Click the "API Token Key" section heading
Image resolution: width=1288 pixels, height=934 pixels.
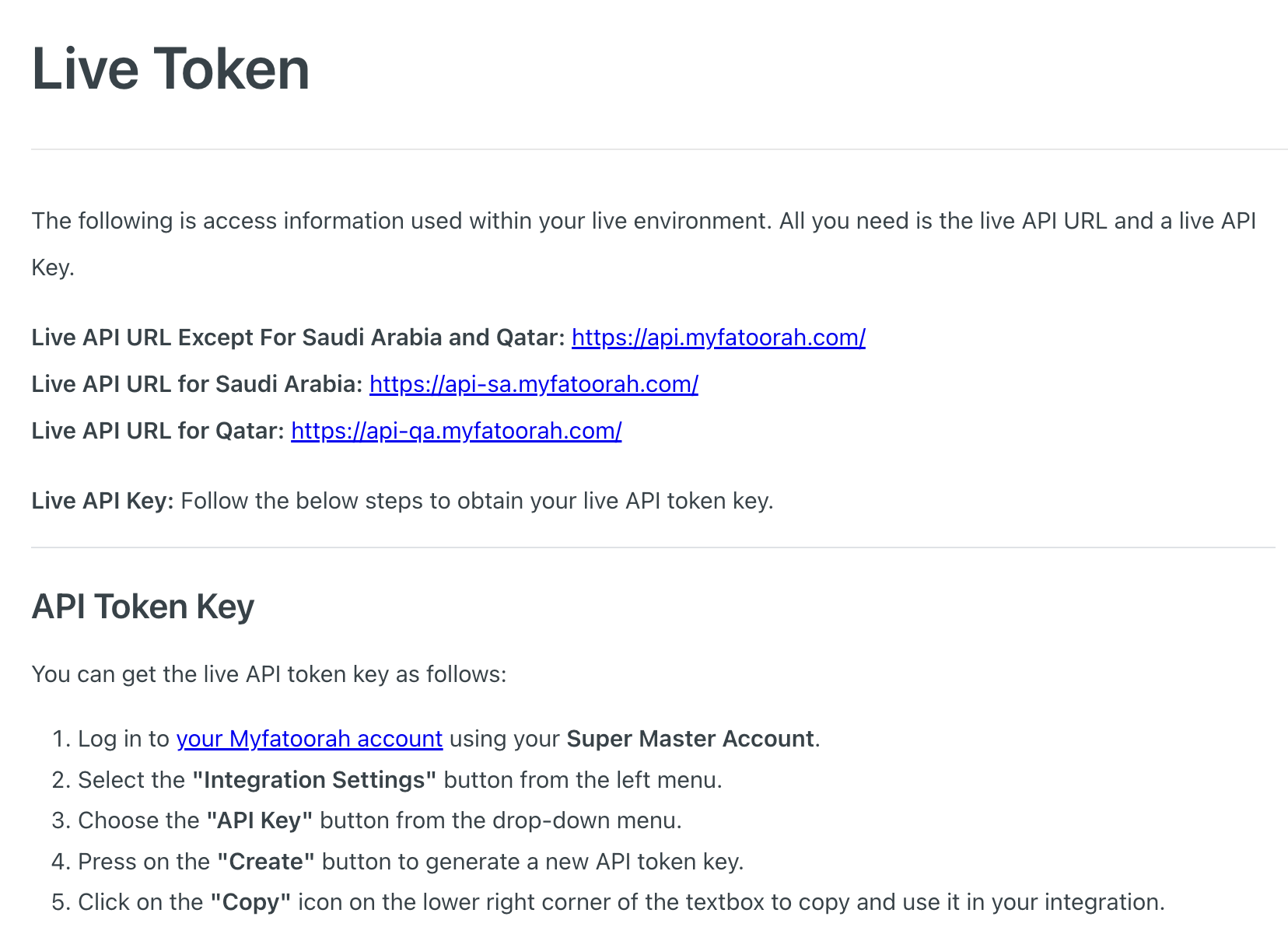click(142, 607)
